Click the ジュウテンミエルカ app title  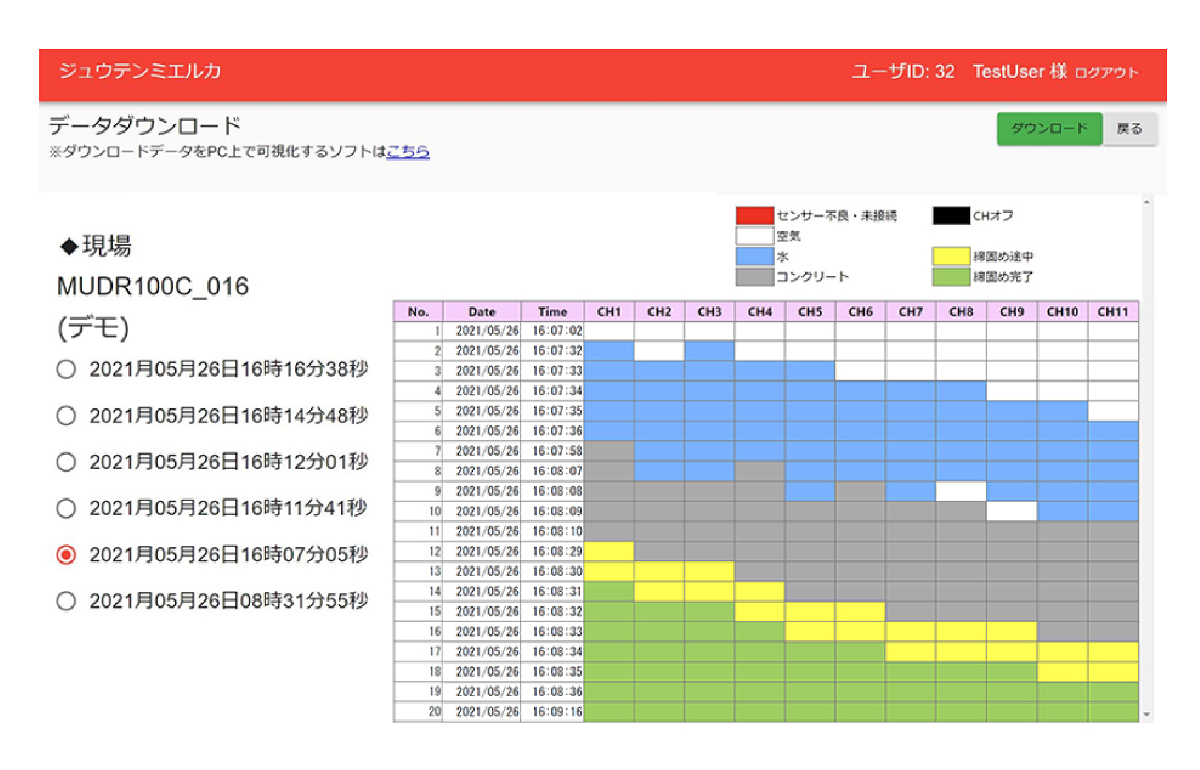(x=140, y=72)
